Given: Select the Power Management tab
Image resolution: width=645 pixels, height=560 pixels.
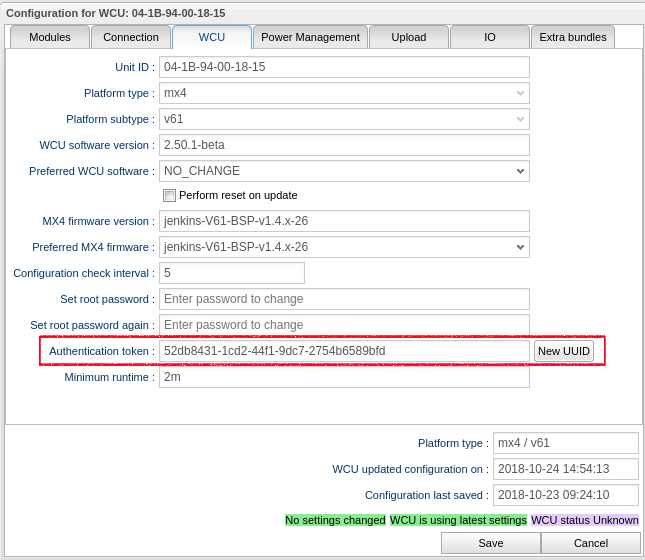Looking at the screenshot, I should (310, 37).
